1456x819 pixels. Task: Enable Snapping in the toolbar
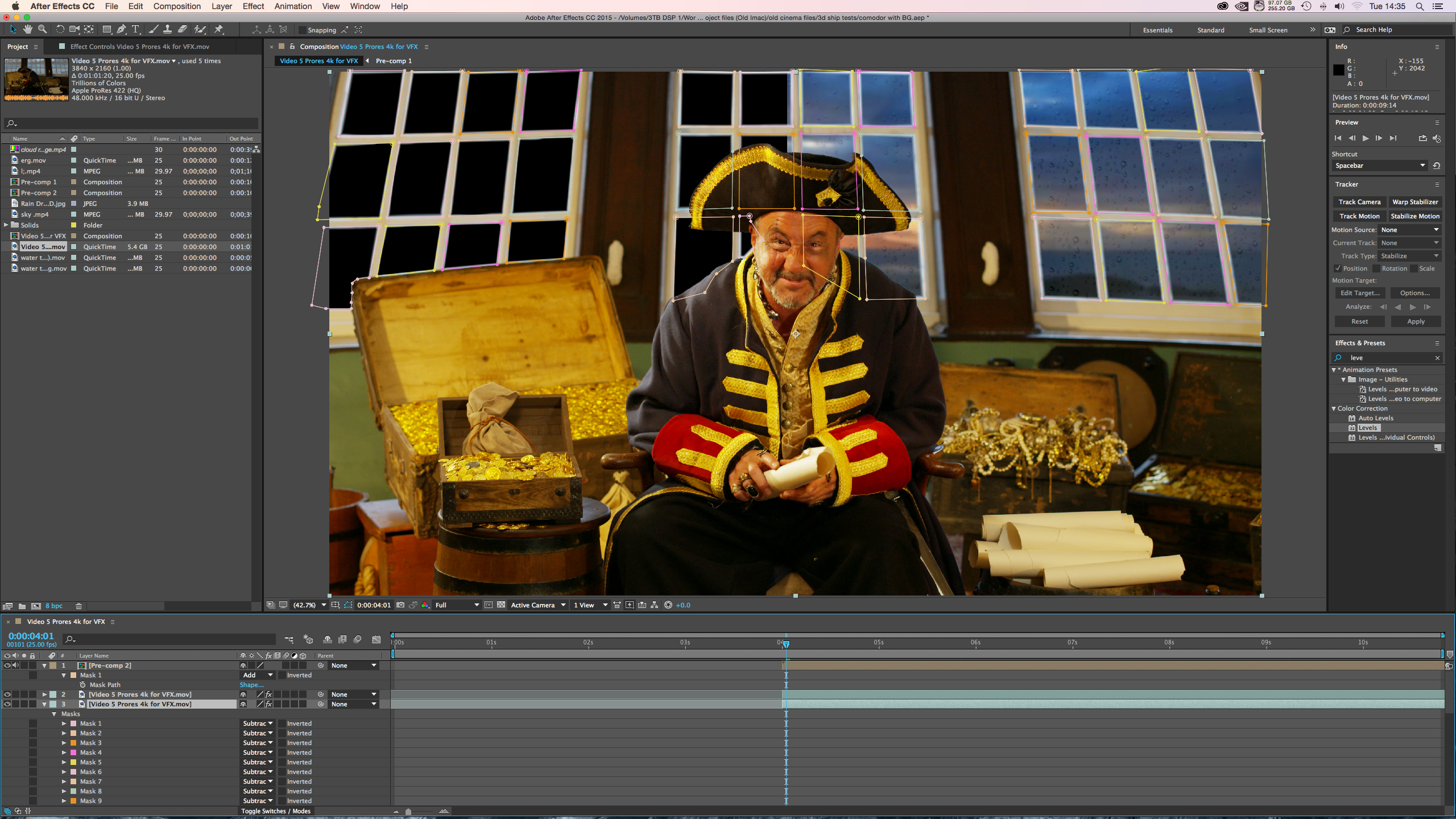301,30
